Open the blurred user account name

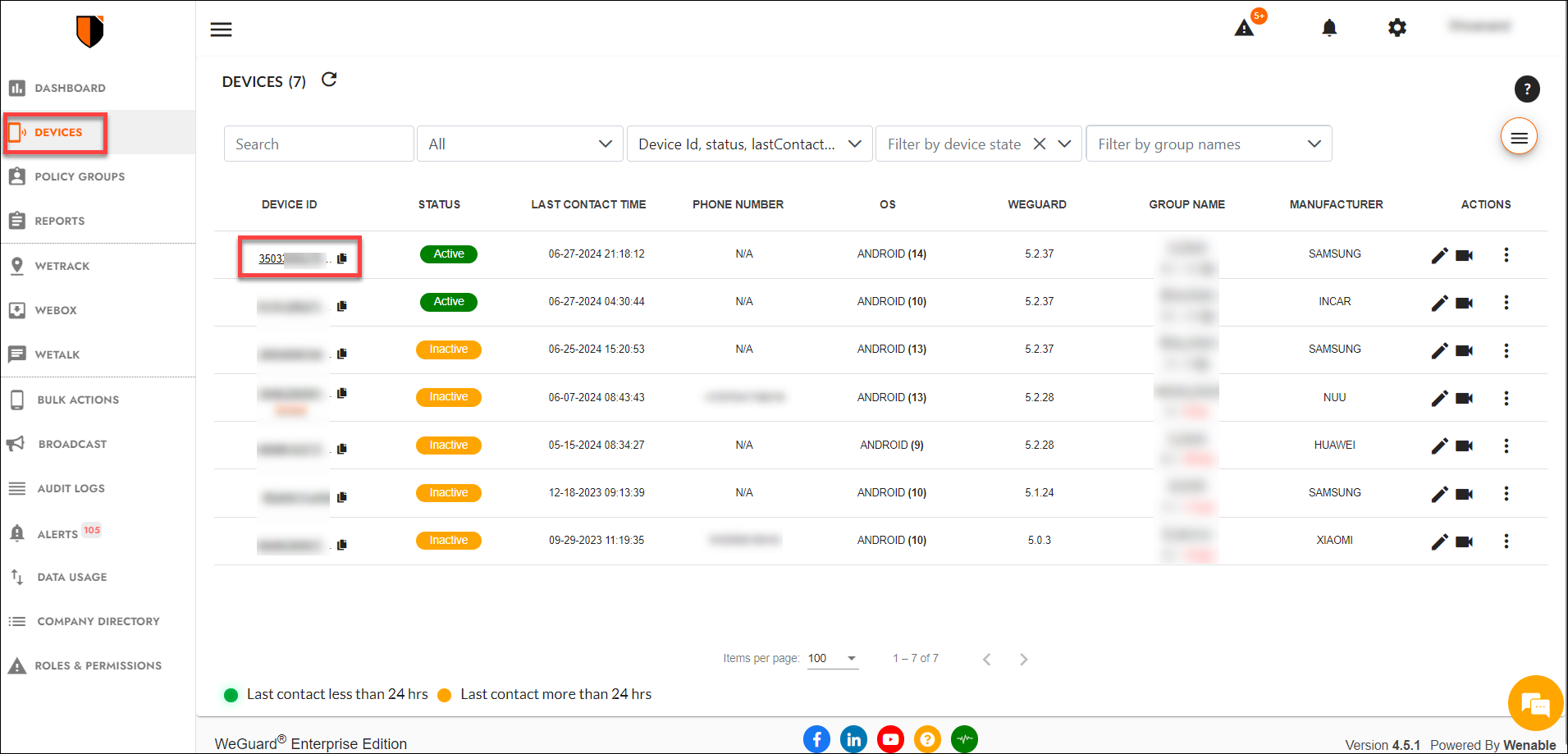1479,26
